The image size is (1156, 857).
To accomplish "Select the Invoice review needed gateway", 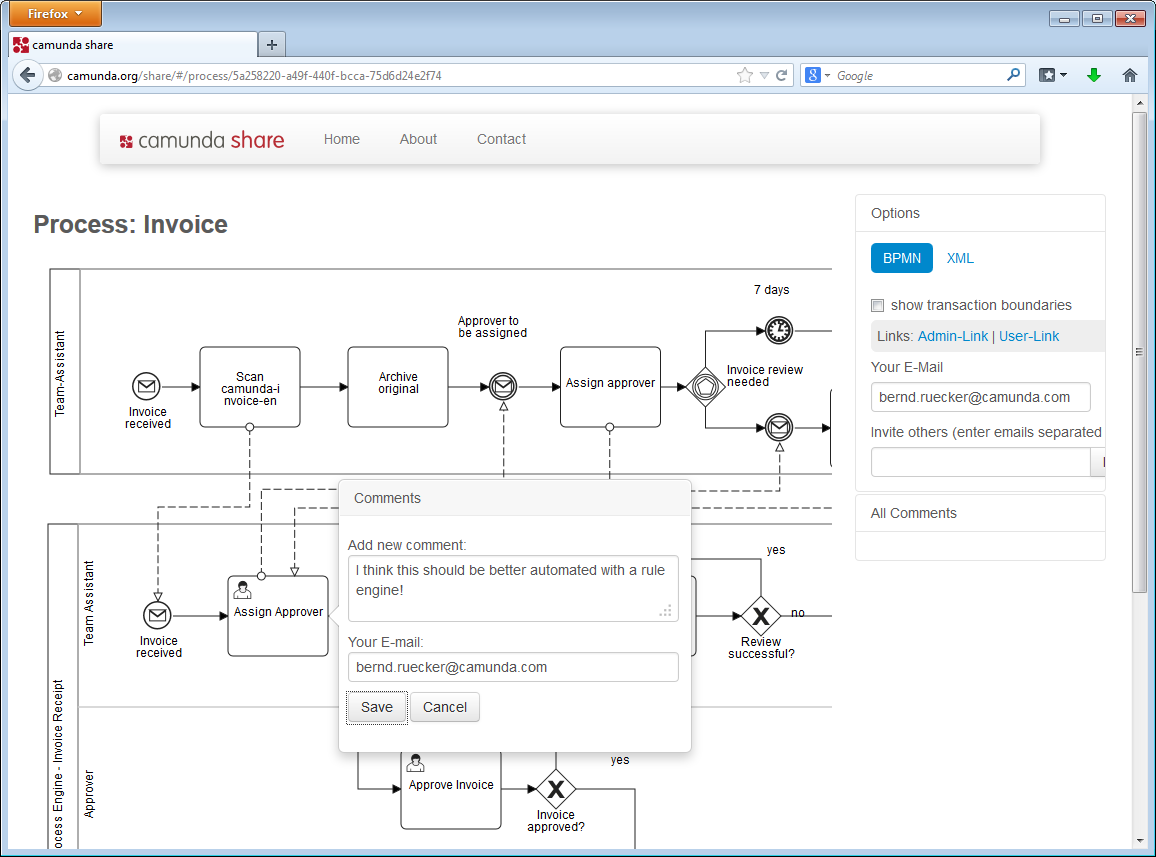I will pyautogui.click(x=706, y=386).
